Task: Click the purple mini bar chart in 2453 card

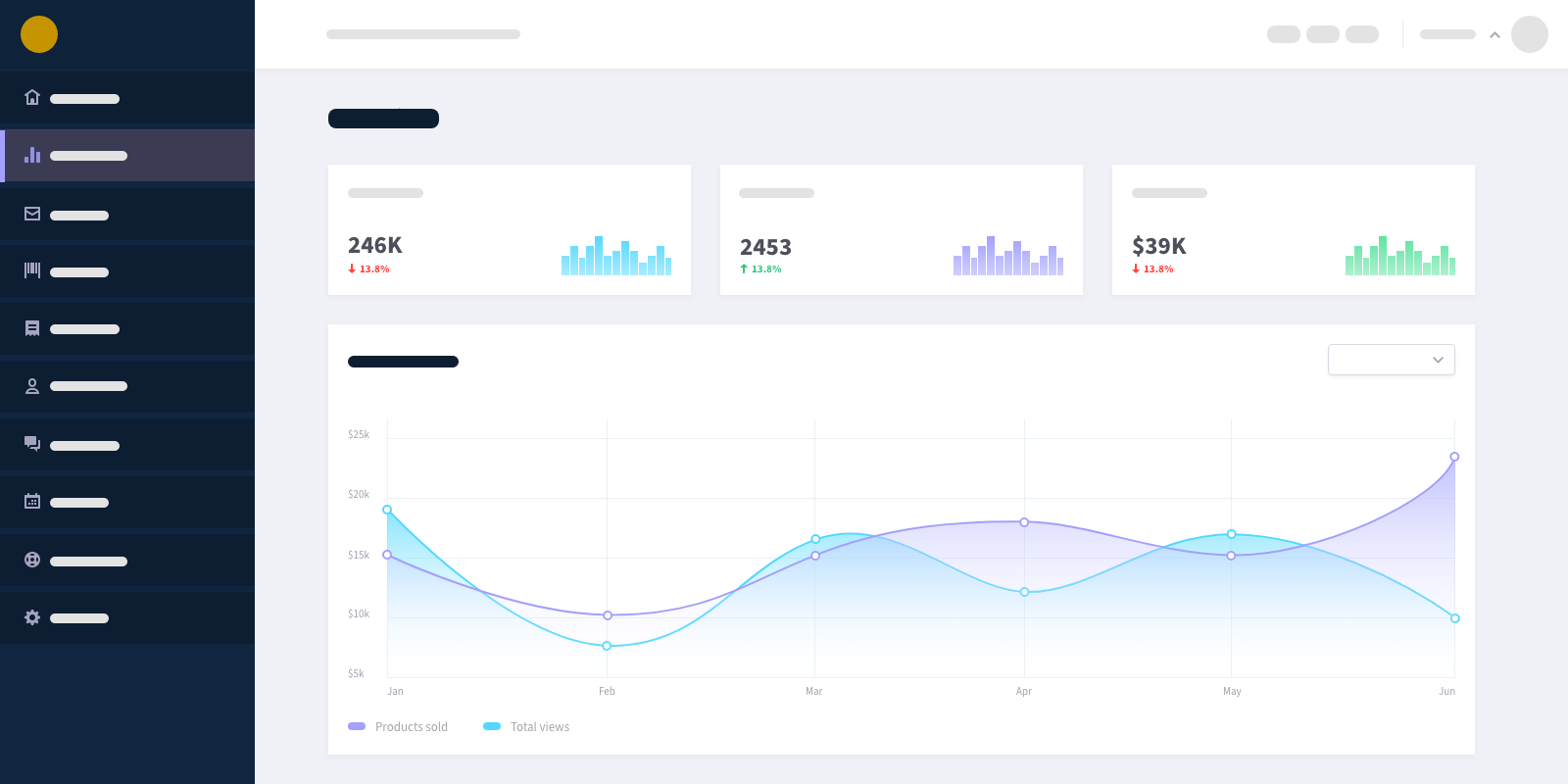Action: click(x=1008, y=256)
